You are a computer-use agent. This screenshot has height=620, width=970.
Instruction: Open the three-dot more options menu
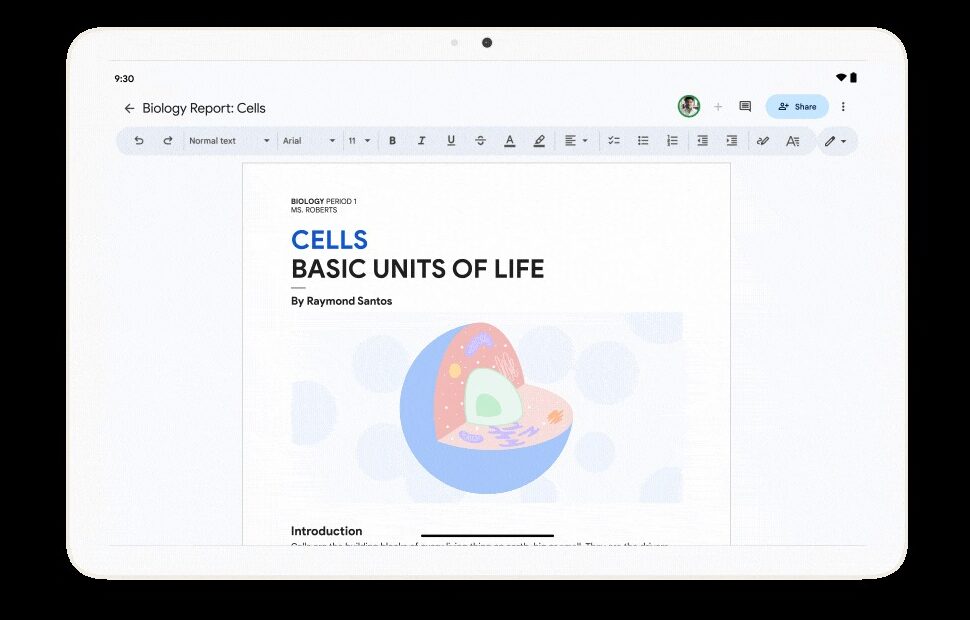point(843,107)
